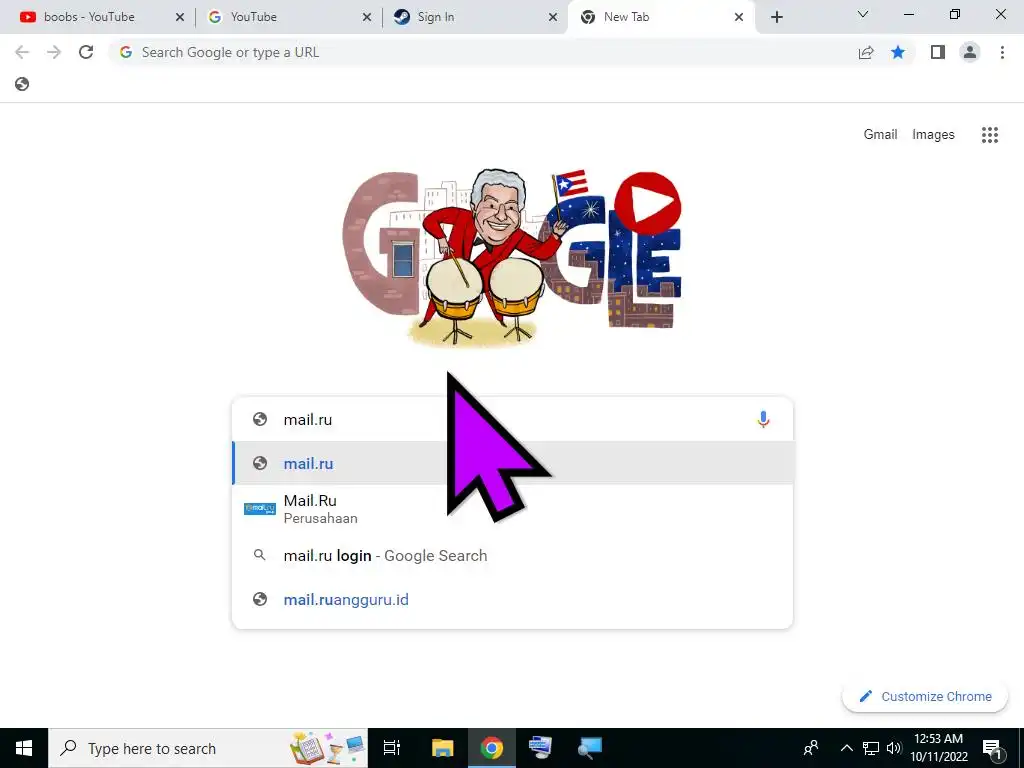
Task: Go back with the back arrow
Action: 22,52
